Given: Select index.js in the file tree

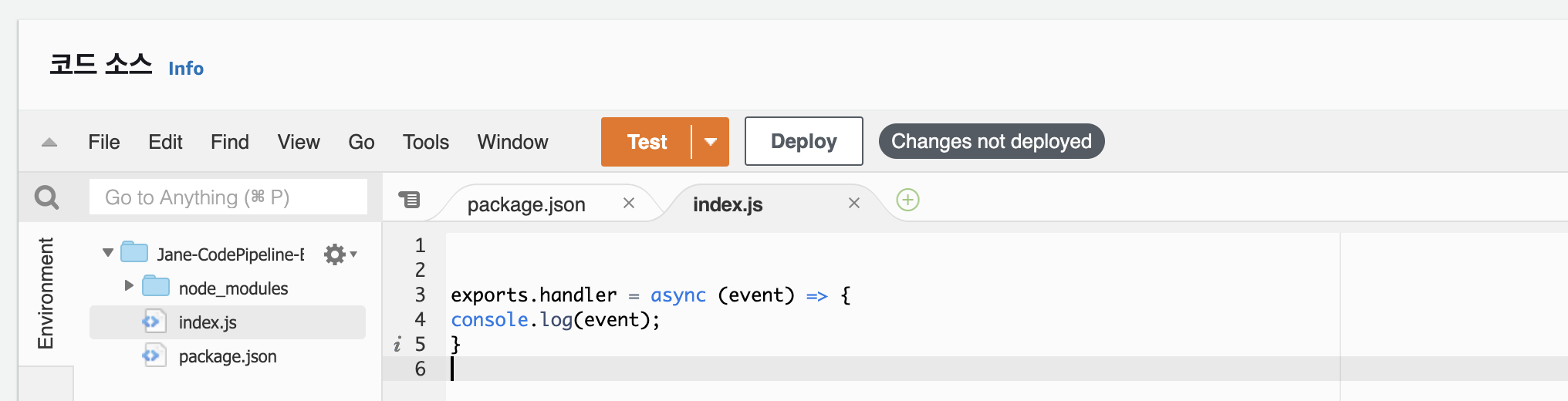Looking at the screenshot, I should [208, 322].
